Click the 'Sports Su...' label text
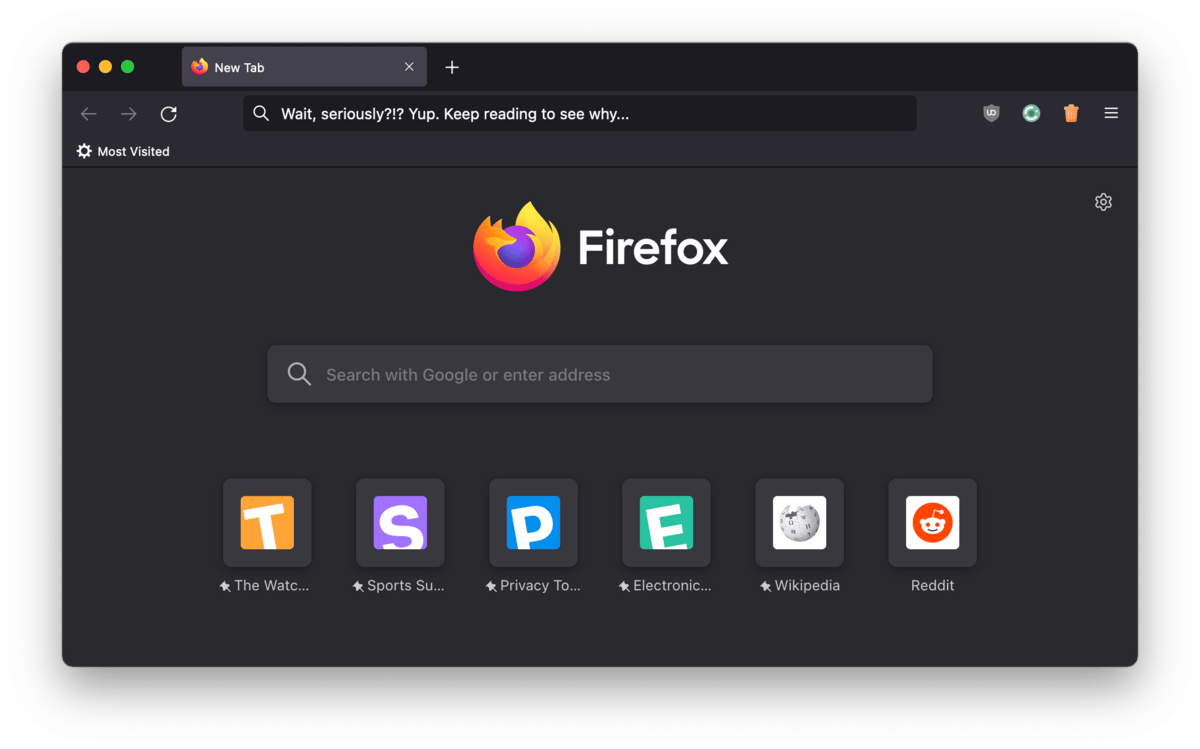This screenshot has height=749, width=1200. pyautogui.click(x=405, y=586)
